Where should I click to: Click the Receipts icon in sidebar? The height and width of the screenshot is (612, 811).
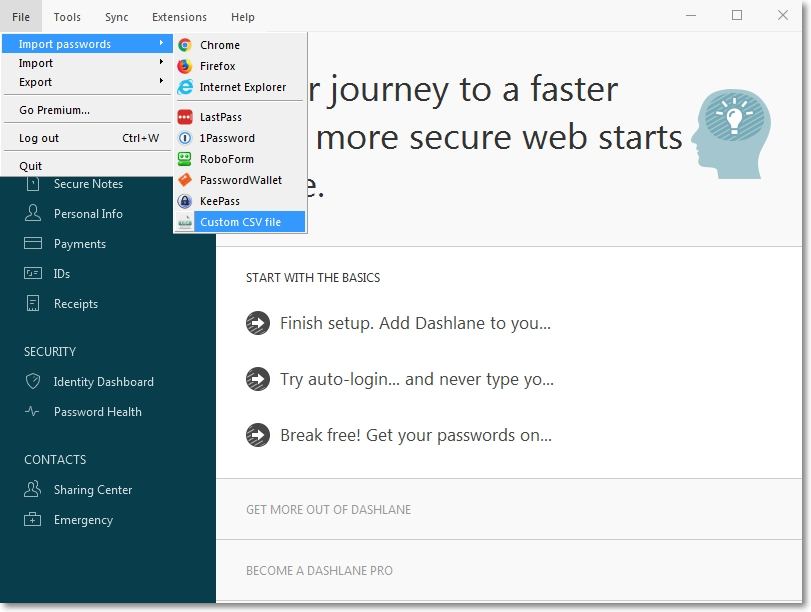33,303
